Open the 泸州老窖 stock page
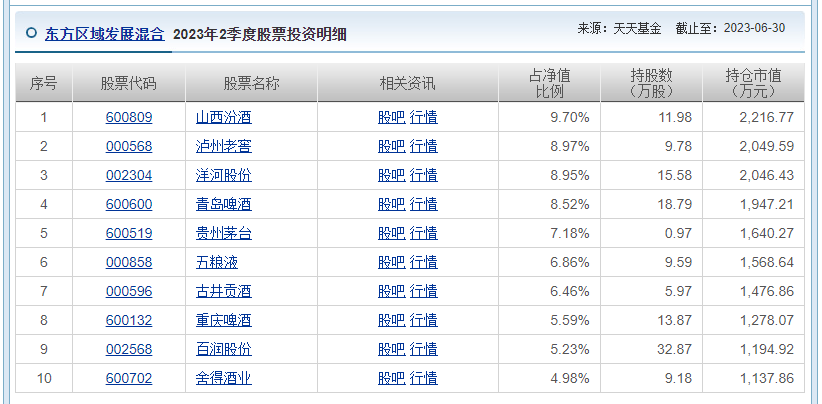This screenshot has height=404, width=822. tap(224, 146)
